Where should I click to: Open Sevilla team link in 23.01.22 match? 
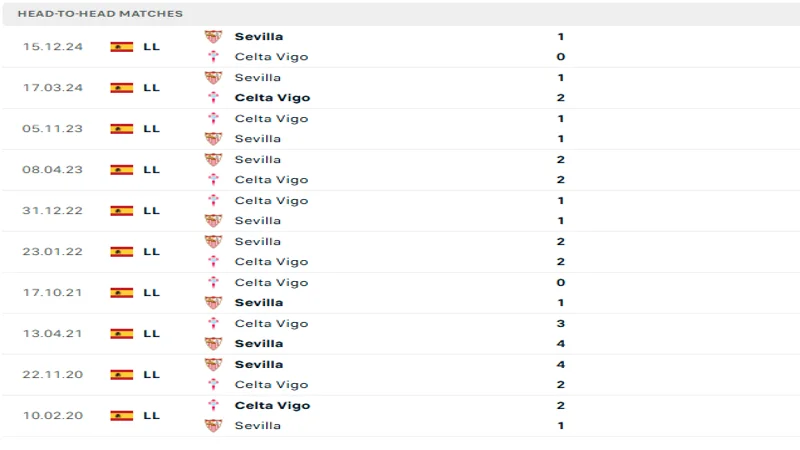coord(258,241)
